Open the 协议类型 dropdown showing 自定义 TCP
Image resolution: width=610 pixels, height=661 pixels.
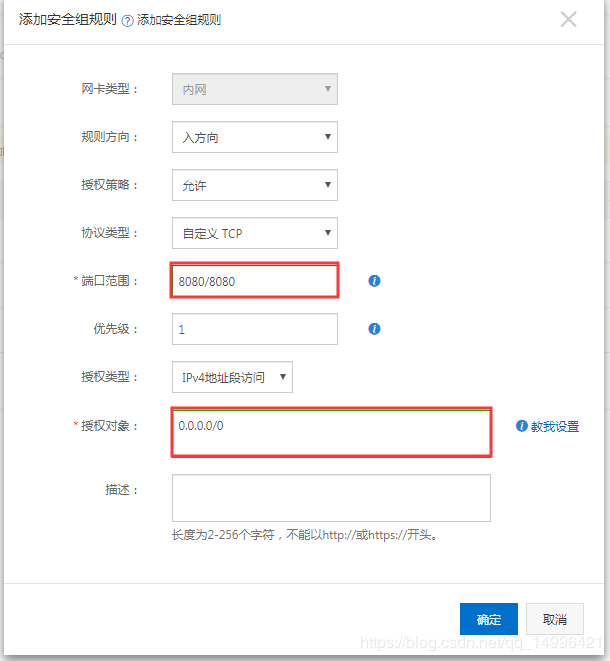(254, 233)
